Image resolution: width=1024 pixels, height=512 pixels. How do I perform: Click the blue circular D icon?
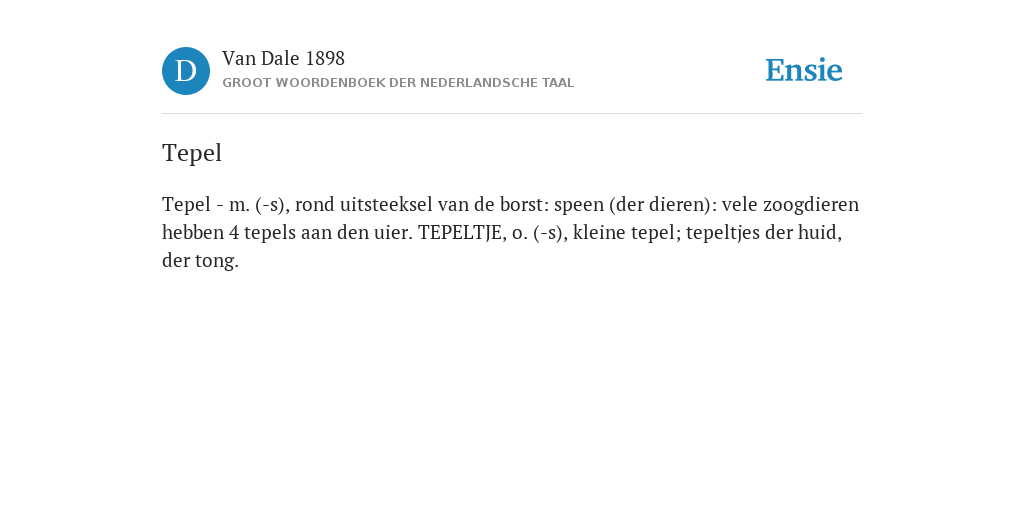pos(186,71)
